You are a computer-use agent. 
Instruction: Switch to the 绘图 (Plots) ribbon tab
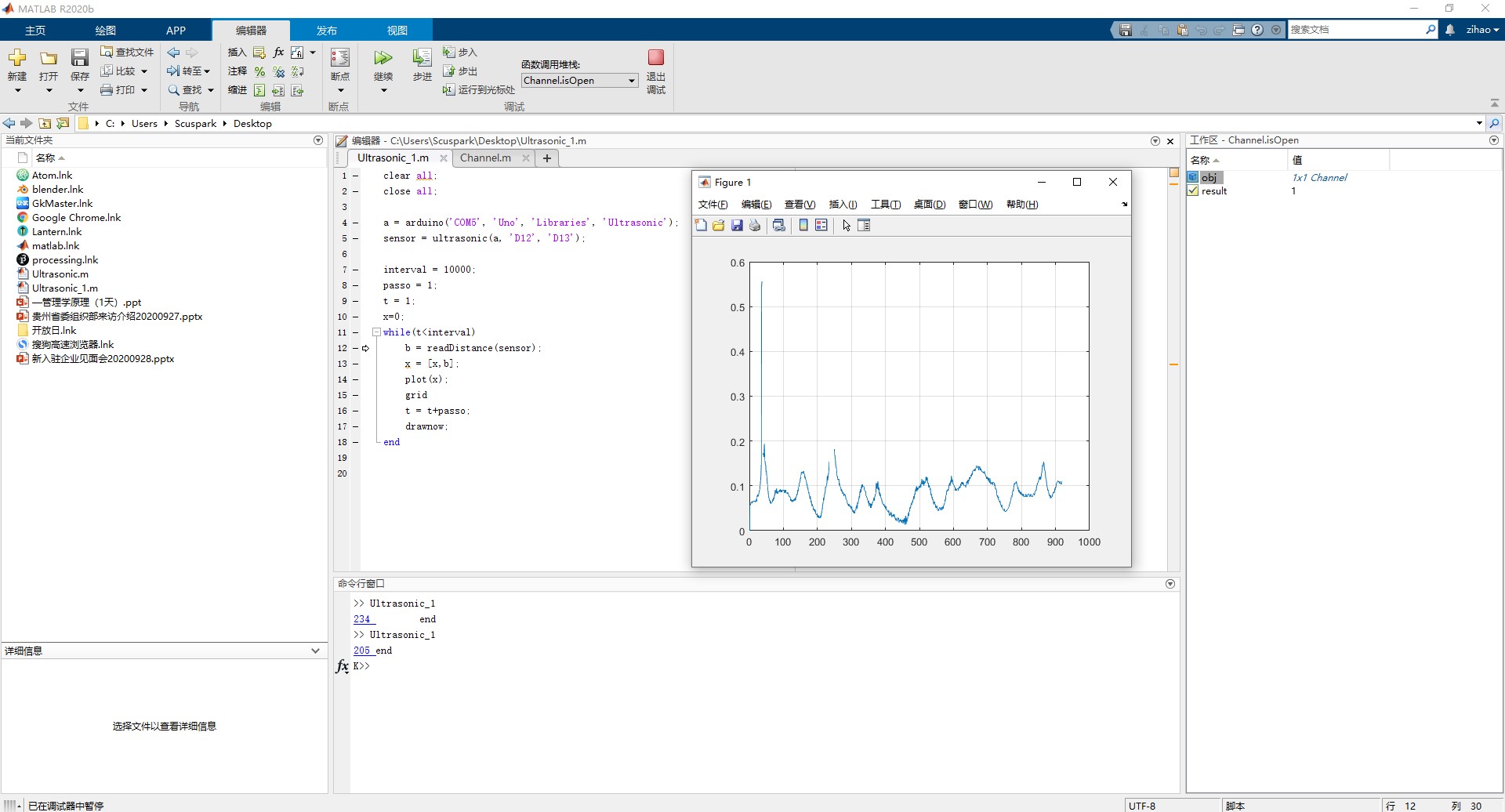click(106, 30)
